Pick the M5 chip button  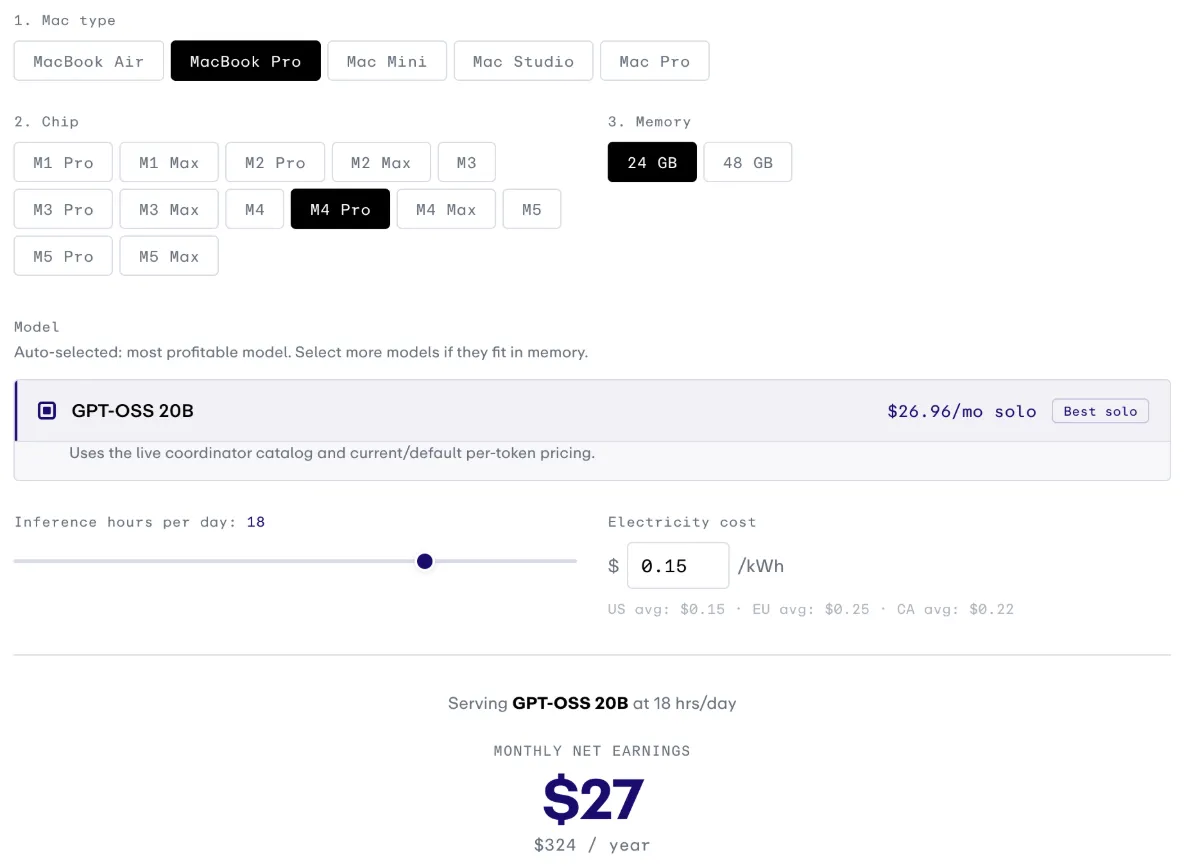point(532,209)
